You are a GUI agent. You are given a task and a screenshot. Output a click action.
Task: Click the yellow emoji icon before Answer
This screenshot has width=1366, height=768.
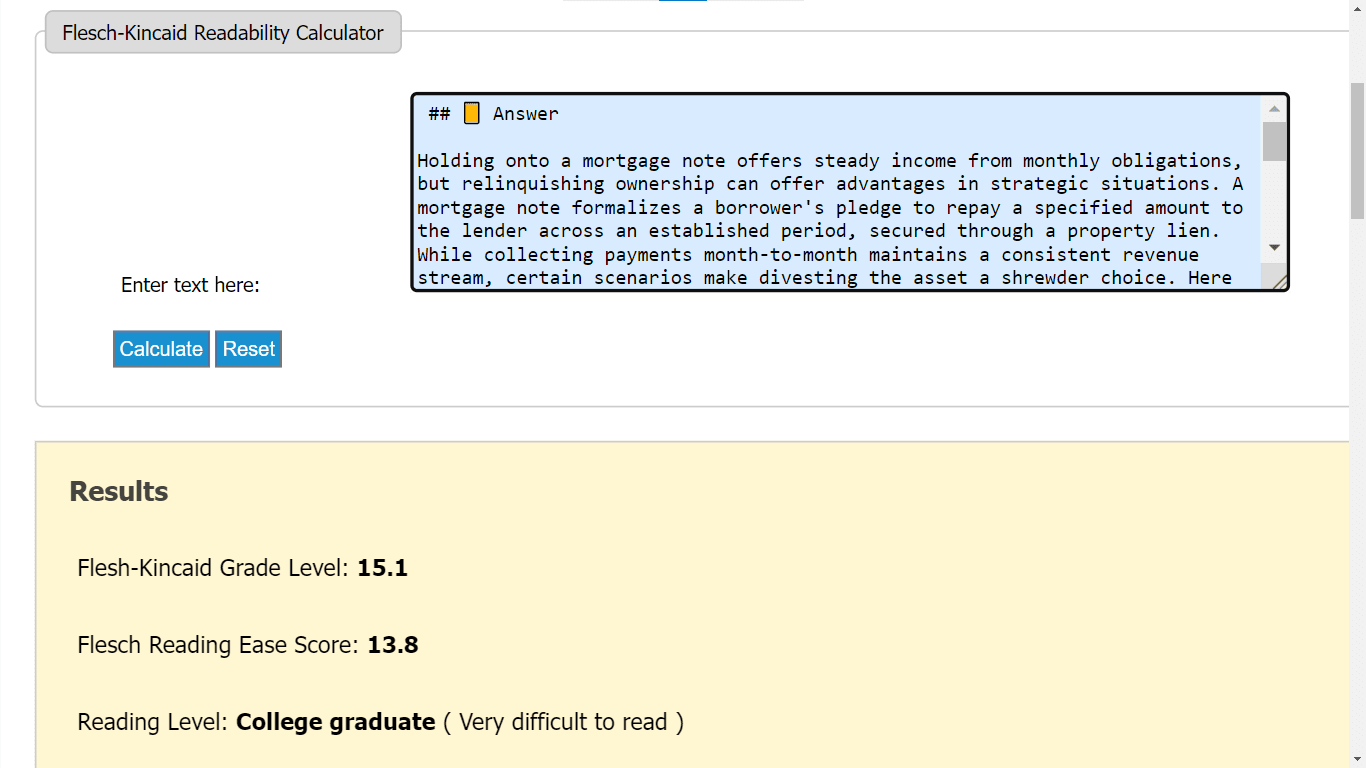click(472, 113)
